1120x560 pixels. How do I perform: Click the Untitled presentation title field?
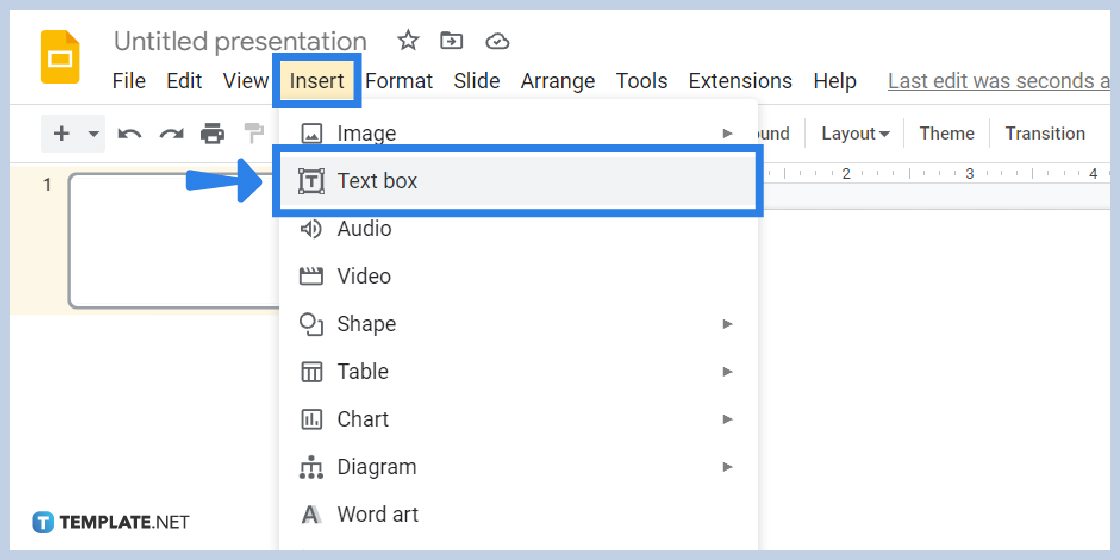[x=240, y=41]
